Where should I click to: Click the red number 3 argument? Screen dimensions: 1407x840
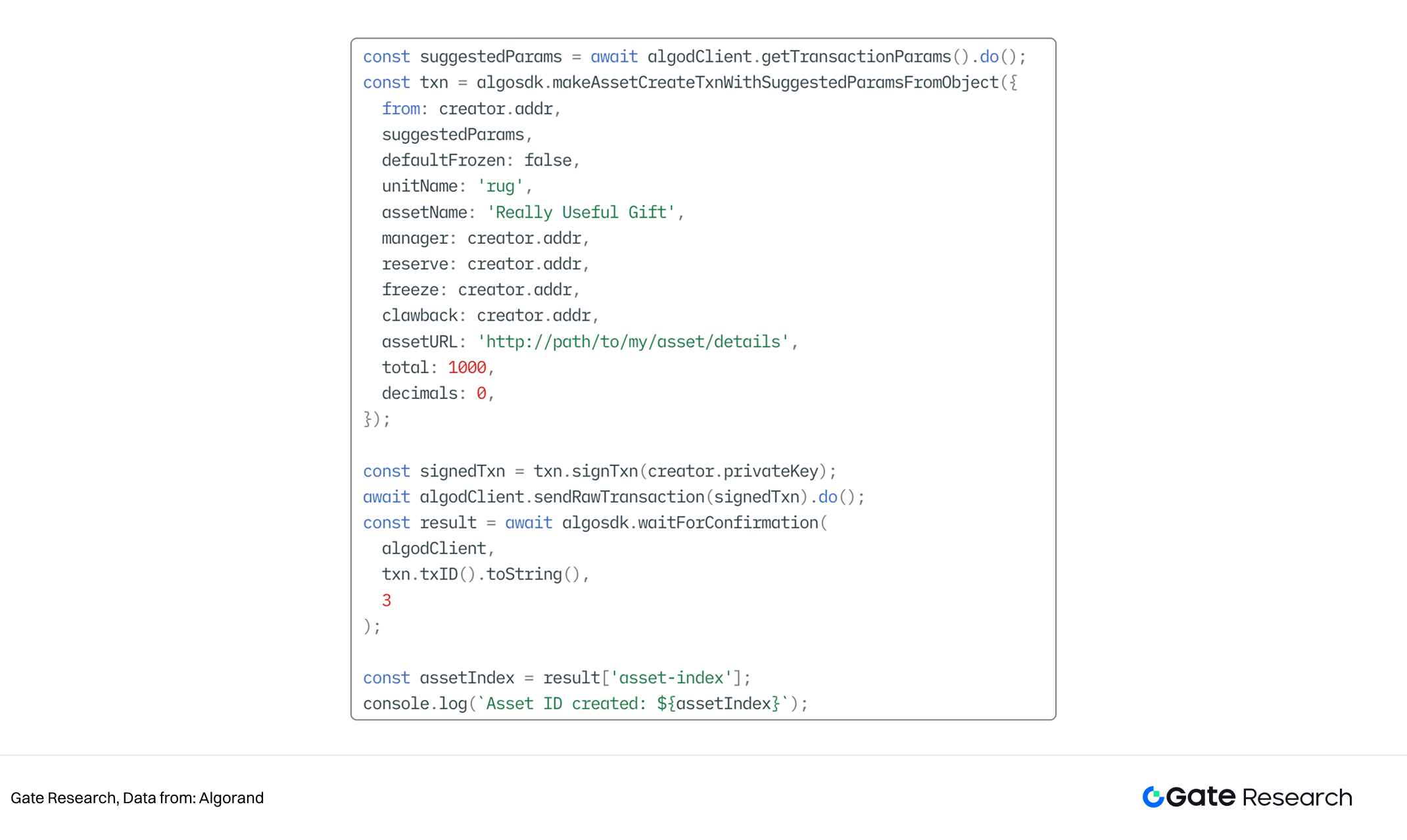point(387,601)
